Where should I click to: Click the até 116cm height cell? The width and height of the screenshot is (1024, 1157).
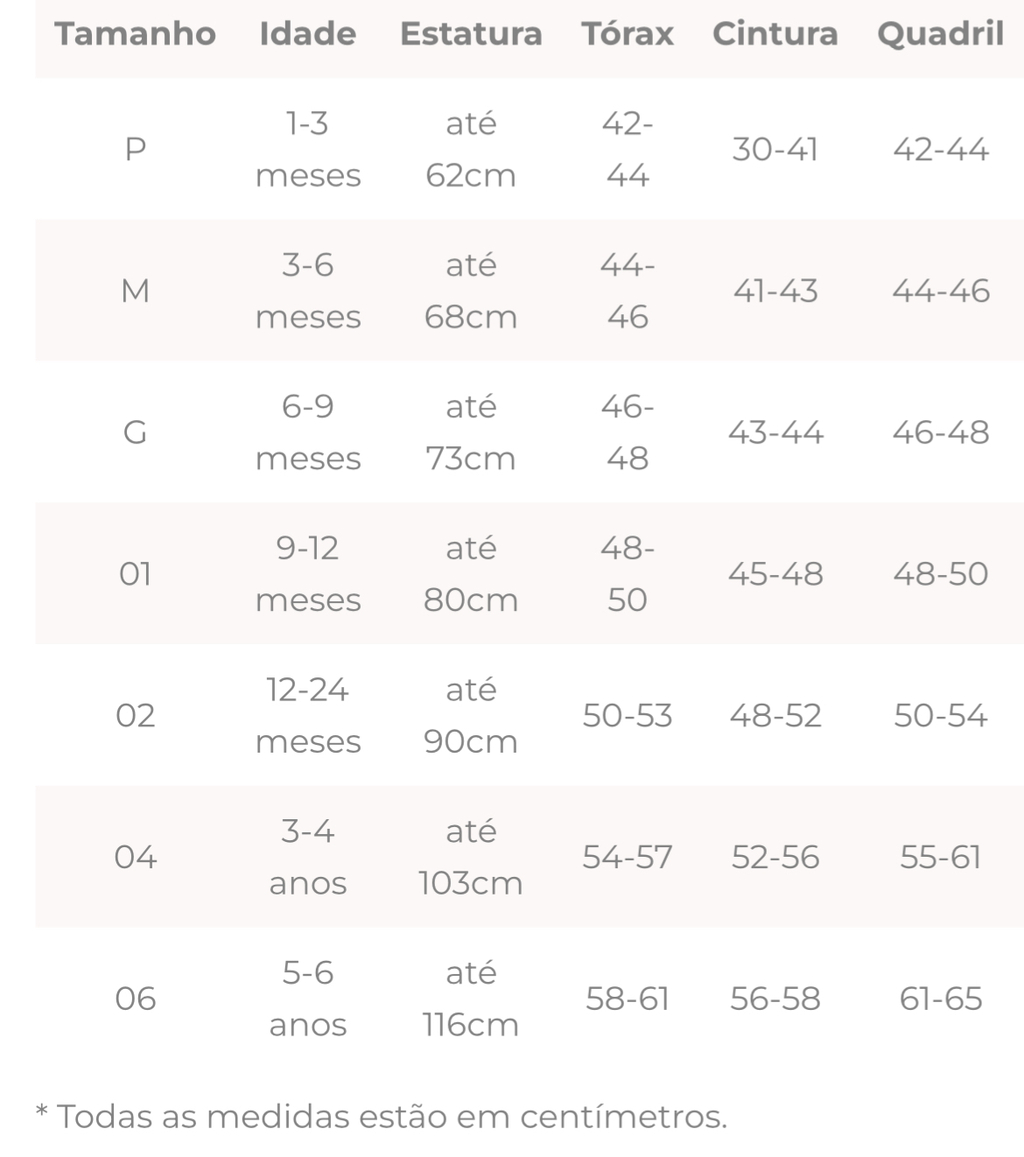pos(471,999)
